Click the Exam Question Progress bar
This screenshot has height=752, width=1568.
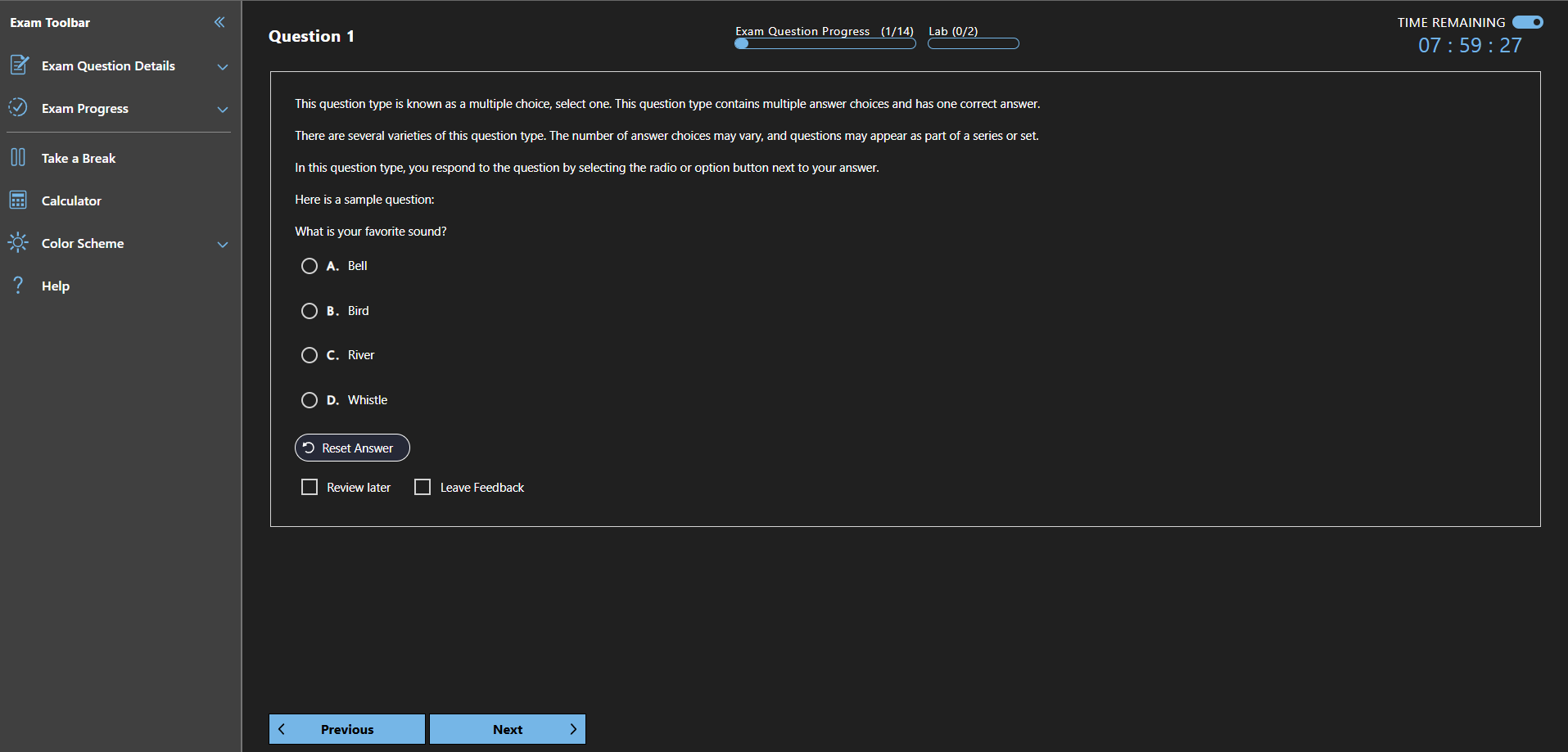click(825, 43)
